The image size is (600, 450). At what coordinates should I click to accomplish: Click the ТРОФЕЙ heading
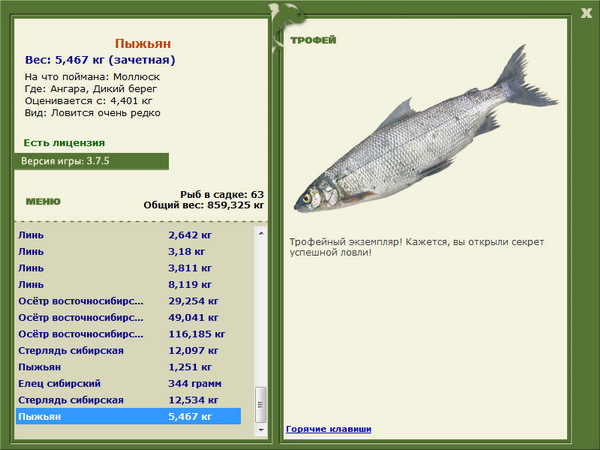[x=313, y=40]
